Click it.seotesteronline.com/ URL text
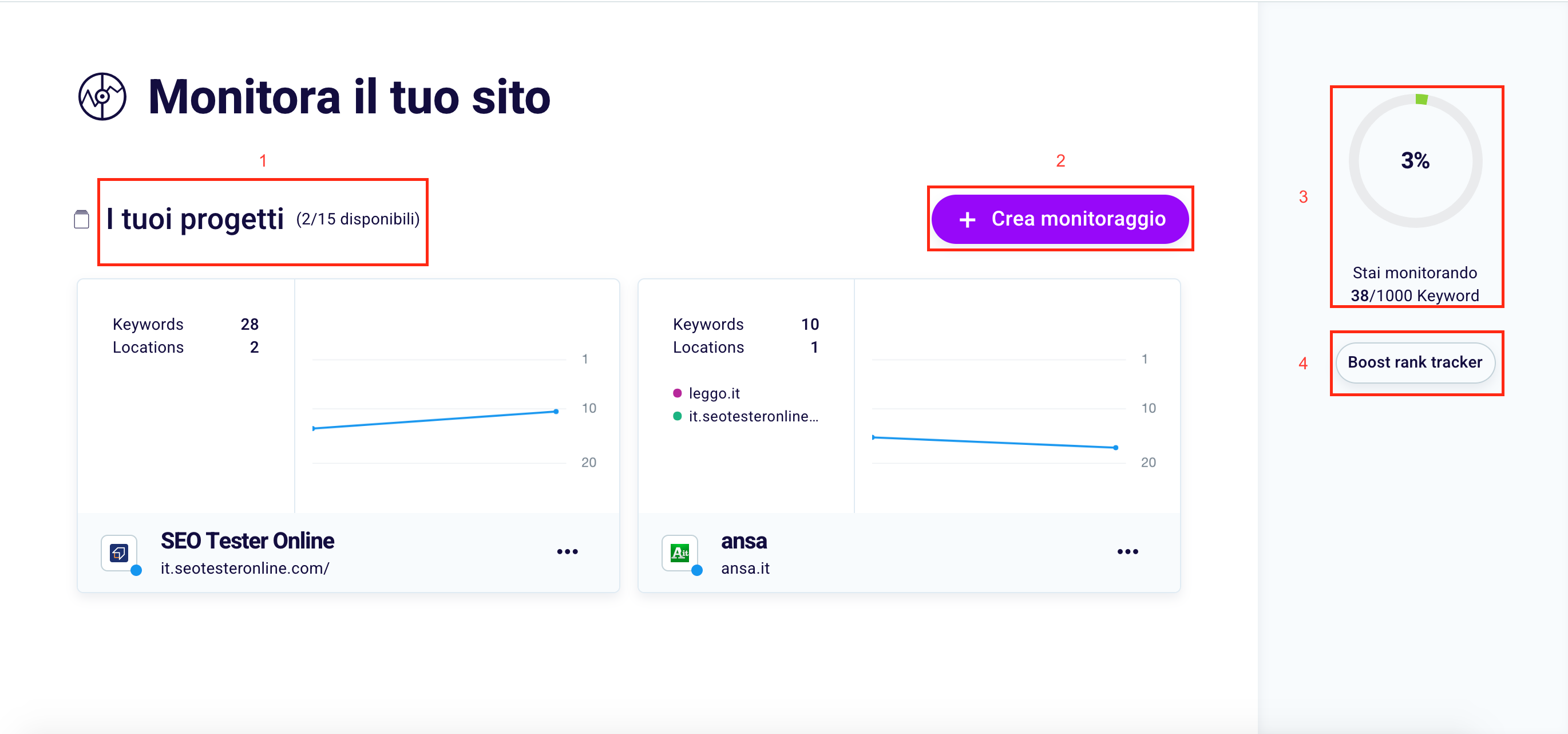Viewport: 1568px width, 734px height. pyautogui.click(x=245, y=569)
